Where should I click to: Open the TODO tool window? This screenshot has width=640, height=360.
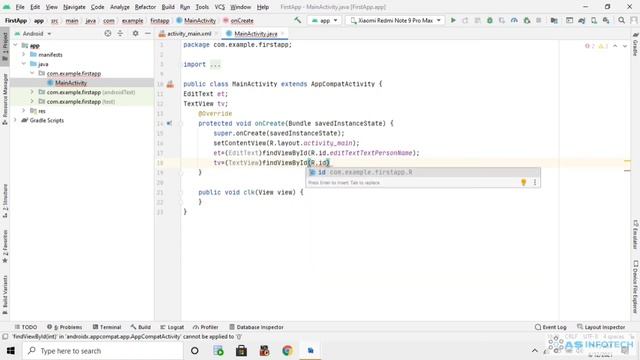(x=26, y=327)
